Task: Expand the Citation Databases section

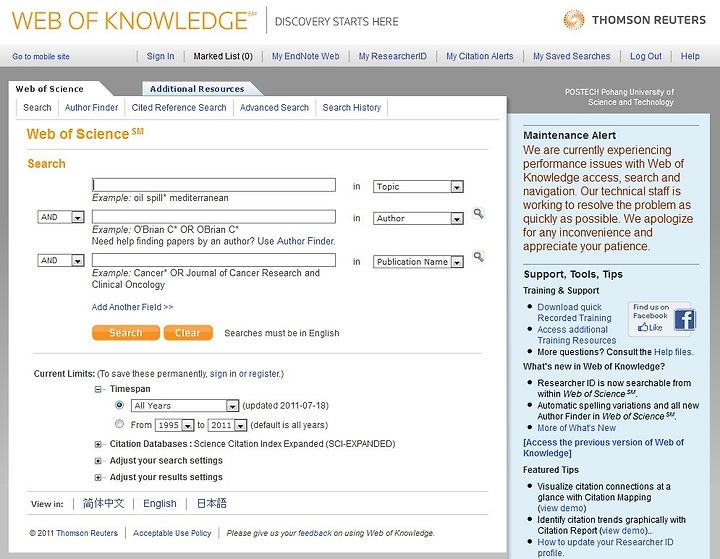Action: pos(98,444)
